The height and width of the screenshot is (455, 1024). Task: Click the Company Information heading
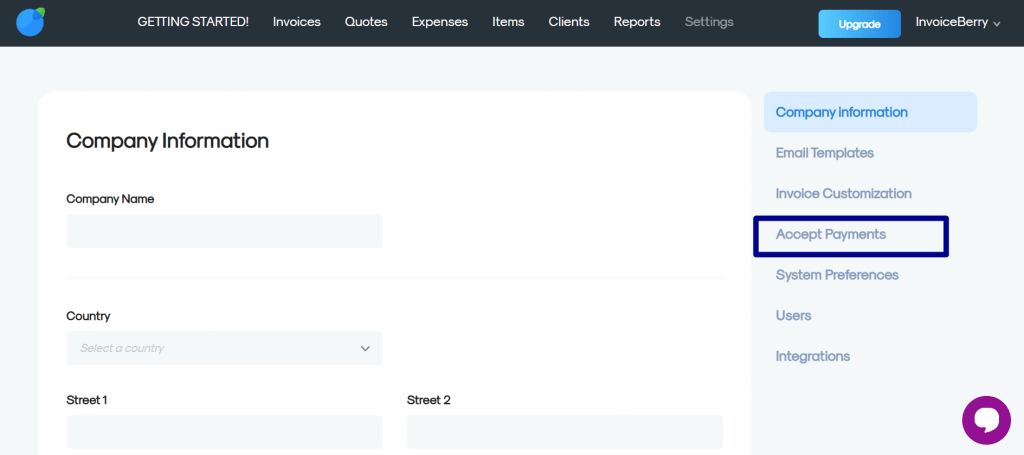point(167,141)
